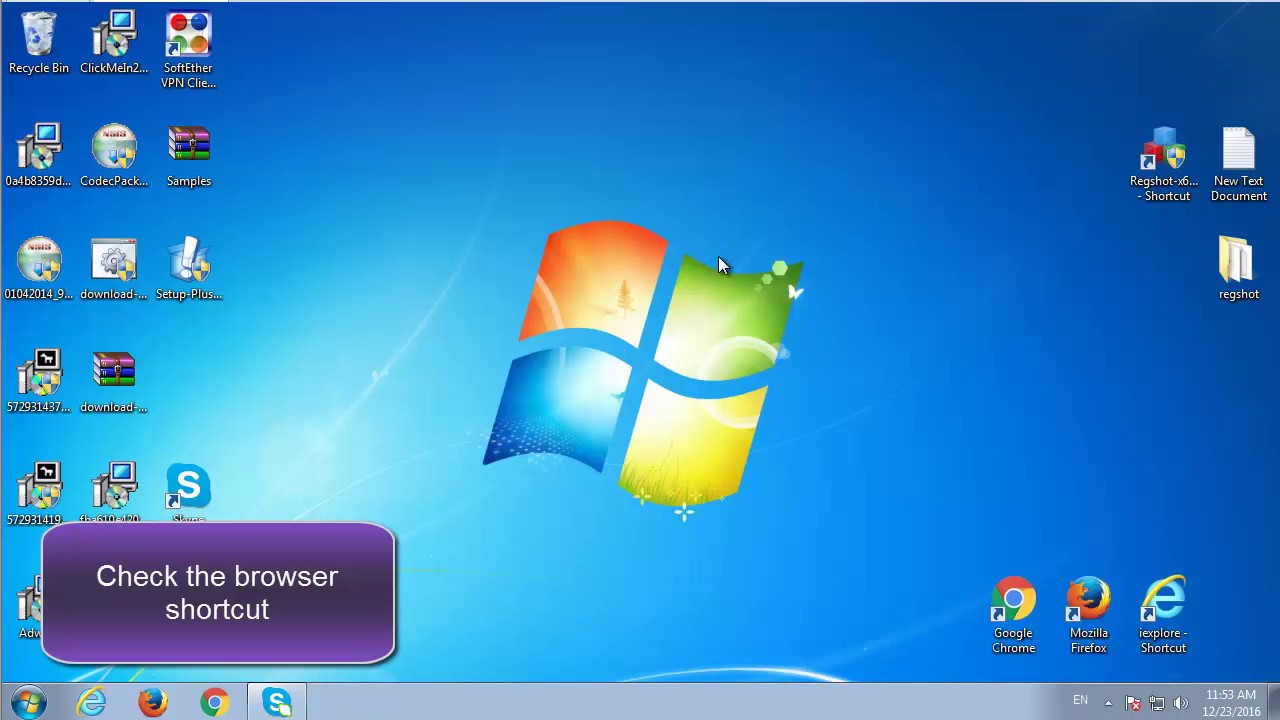Select the Google Chrome desktop shortcut

coord(1013,615)
